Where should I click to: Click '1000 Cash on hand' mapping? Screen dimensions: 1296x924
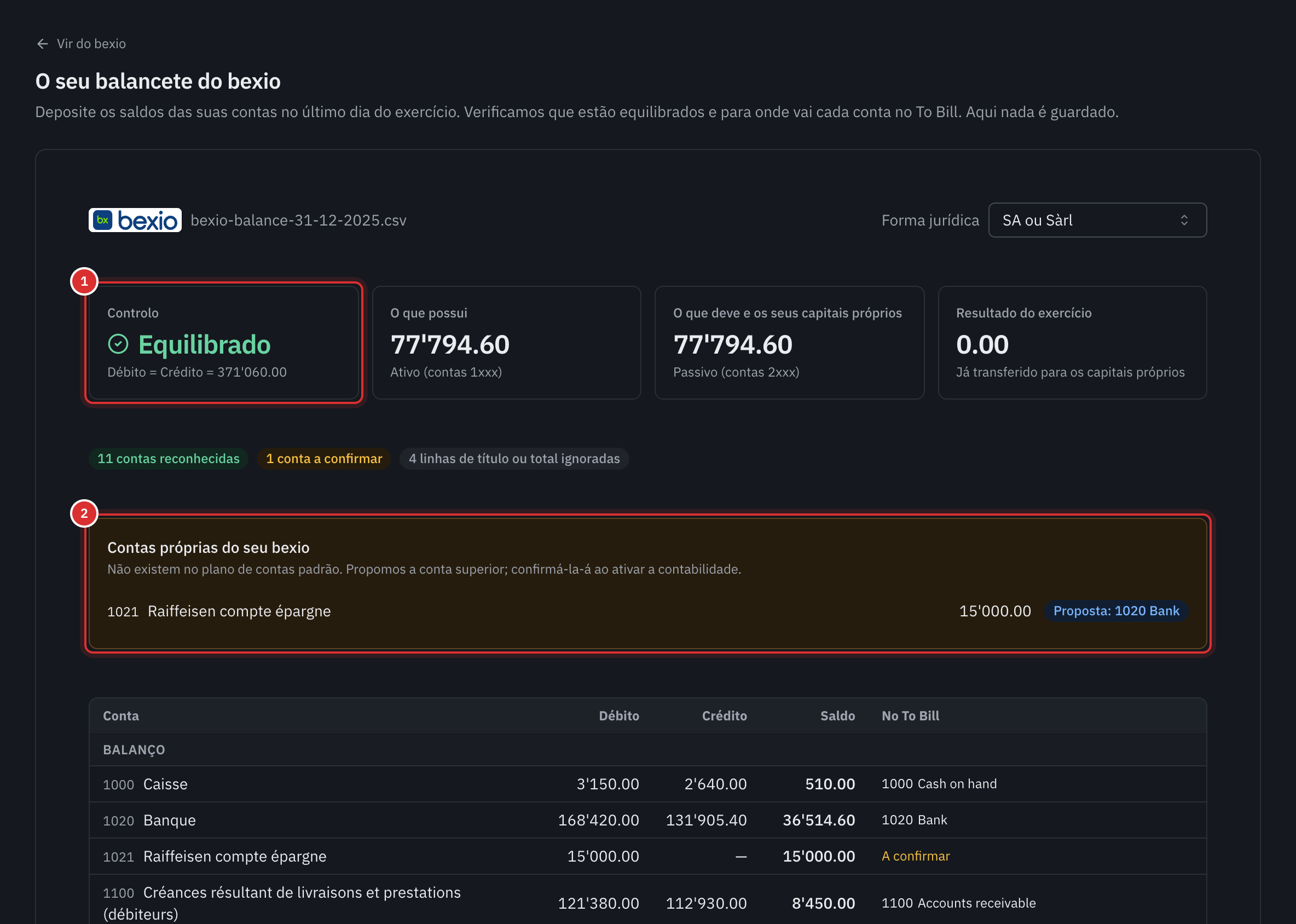pos(939,783)
